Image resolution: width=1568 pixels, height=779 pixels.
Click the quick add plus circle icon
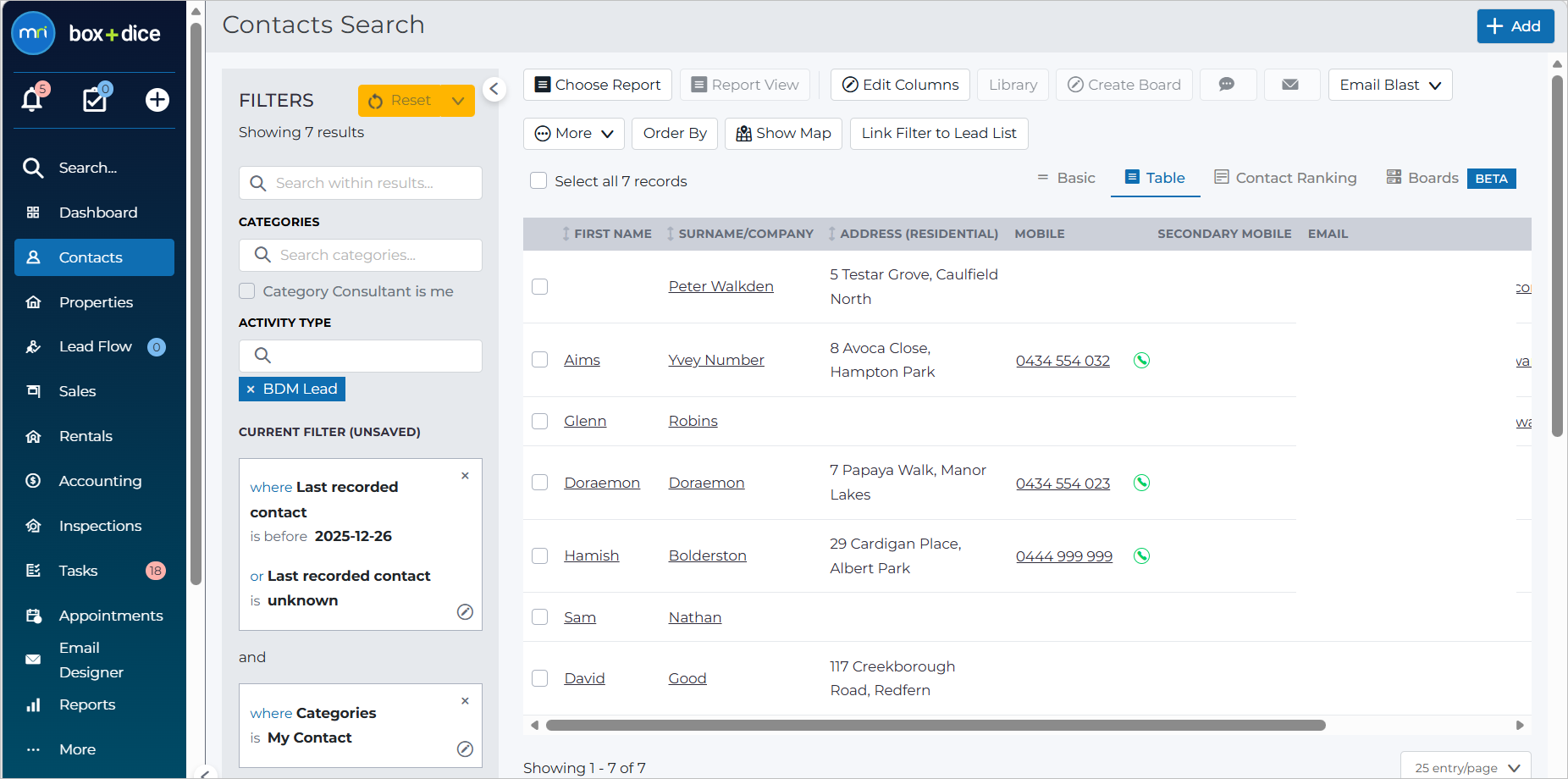(157, 100)
